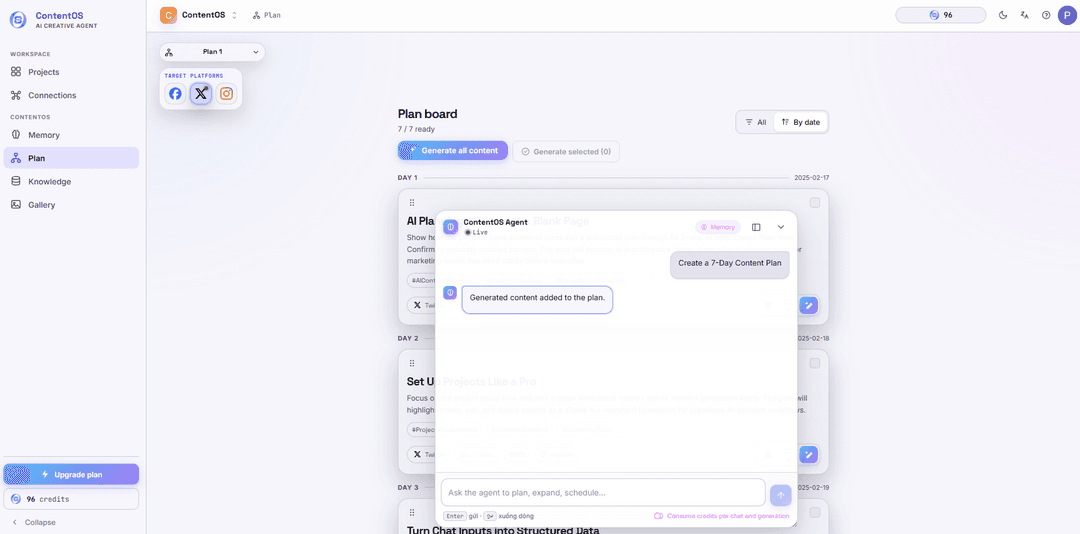
Task: Click the ContentOS logo icon in sidebar
Action: click(18, 19)
